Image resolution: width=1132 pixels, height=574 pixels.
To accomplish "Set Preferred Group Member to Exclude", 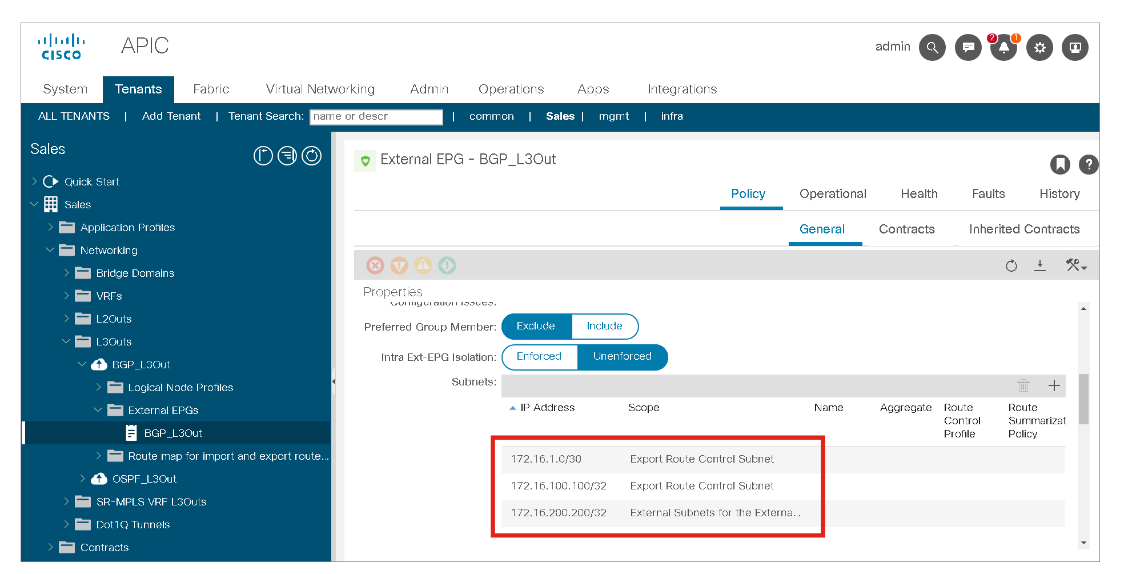I will tap(536, 326).
